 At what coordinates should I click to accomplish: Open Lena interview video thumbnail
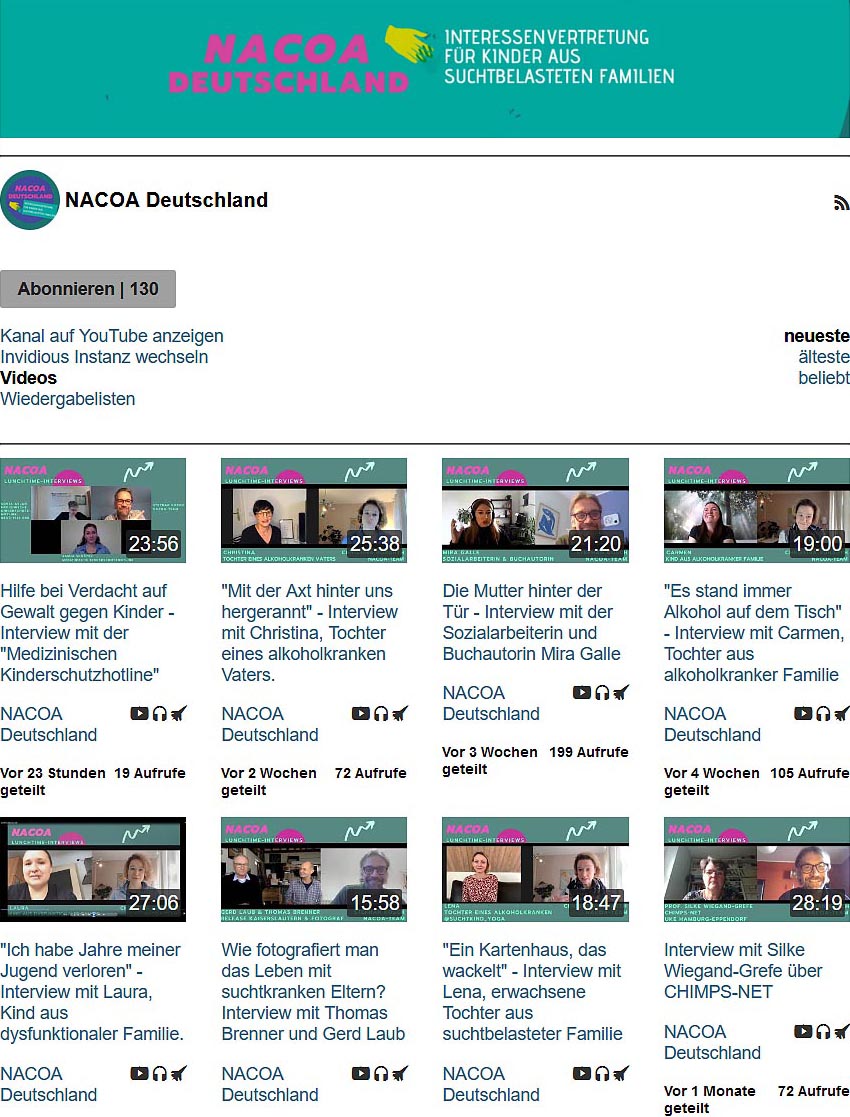536,869
